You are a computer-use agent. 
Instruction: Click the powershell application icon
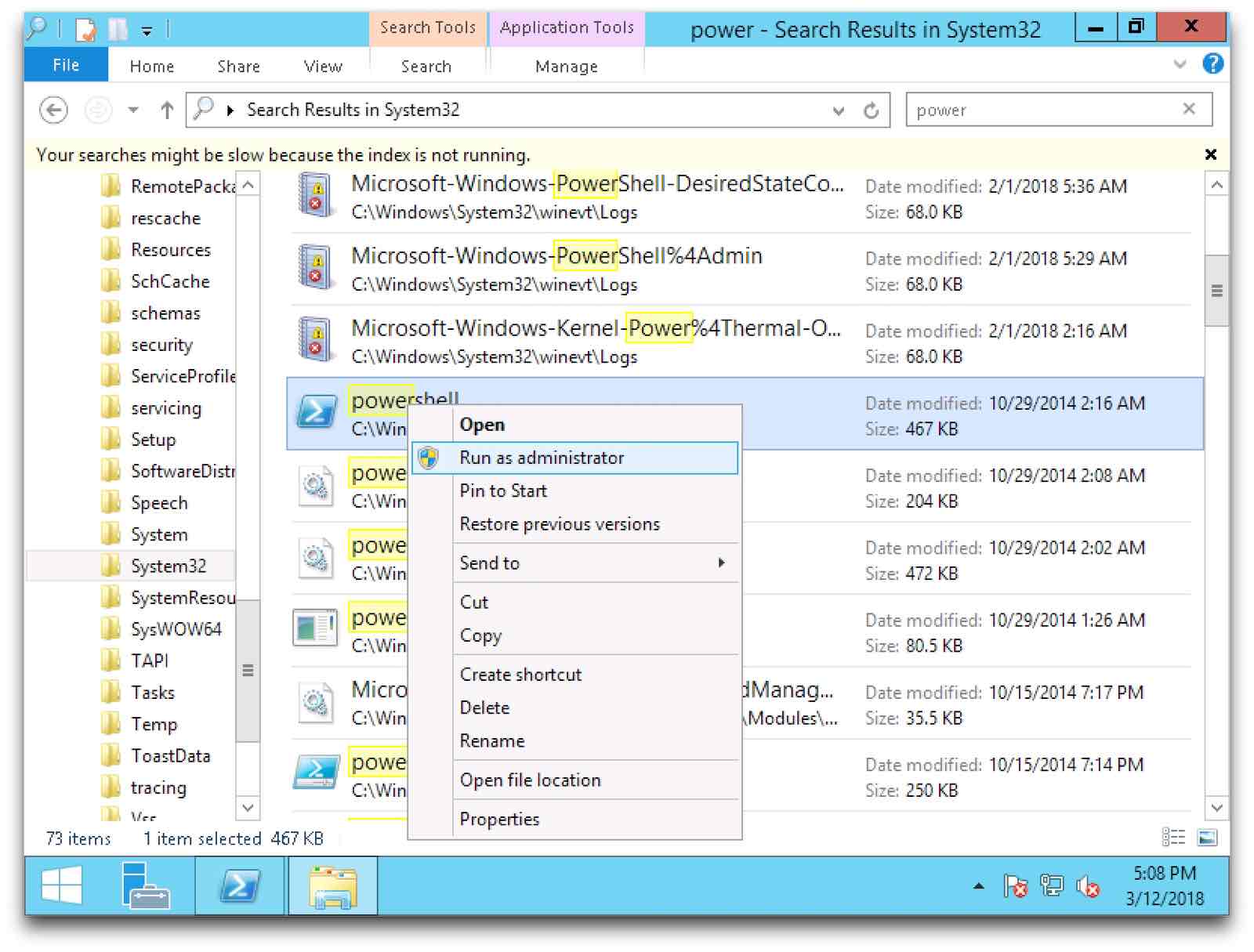[316, 412]
